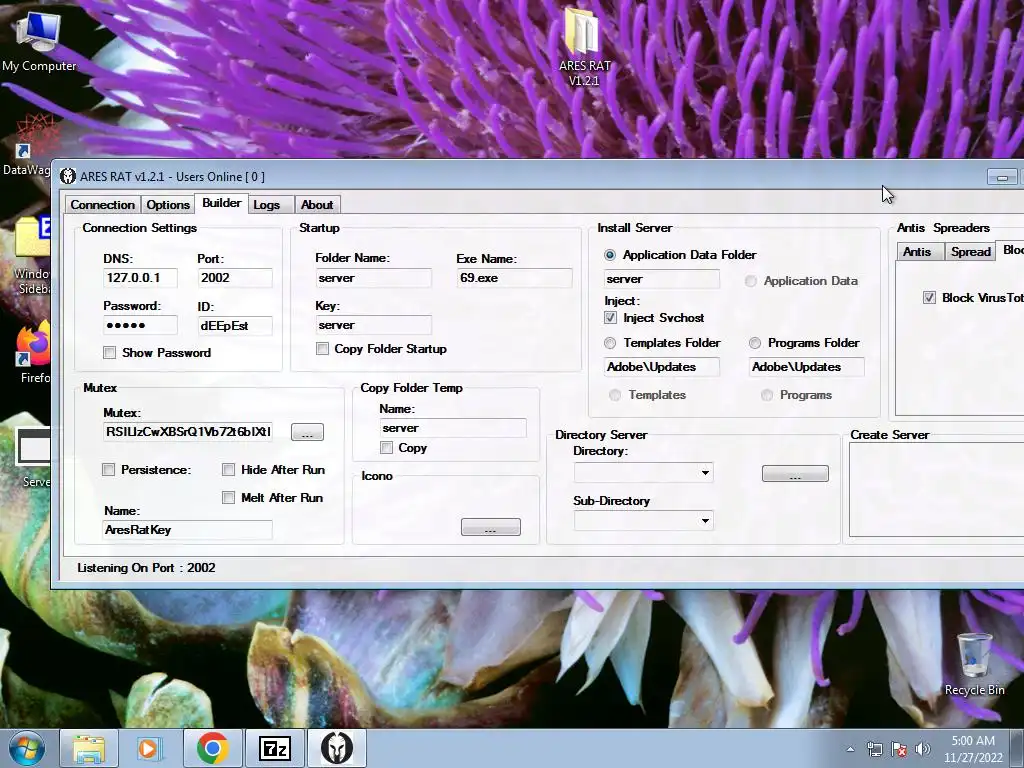1024x768 pixels.
Task: Click the network tray icon
Action: coord(874,749)
